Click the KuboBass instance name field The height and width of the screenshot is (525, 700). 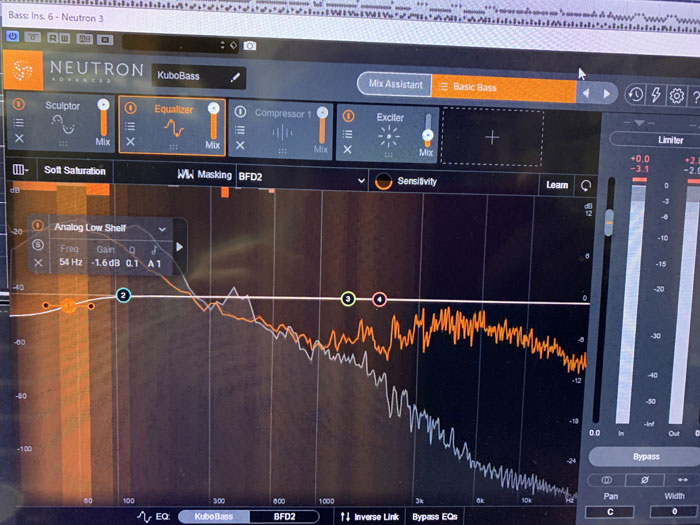tap(198, 76)
